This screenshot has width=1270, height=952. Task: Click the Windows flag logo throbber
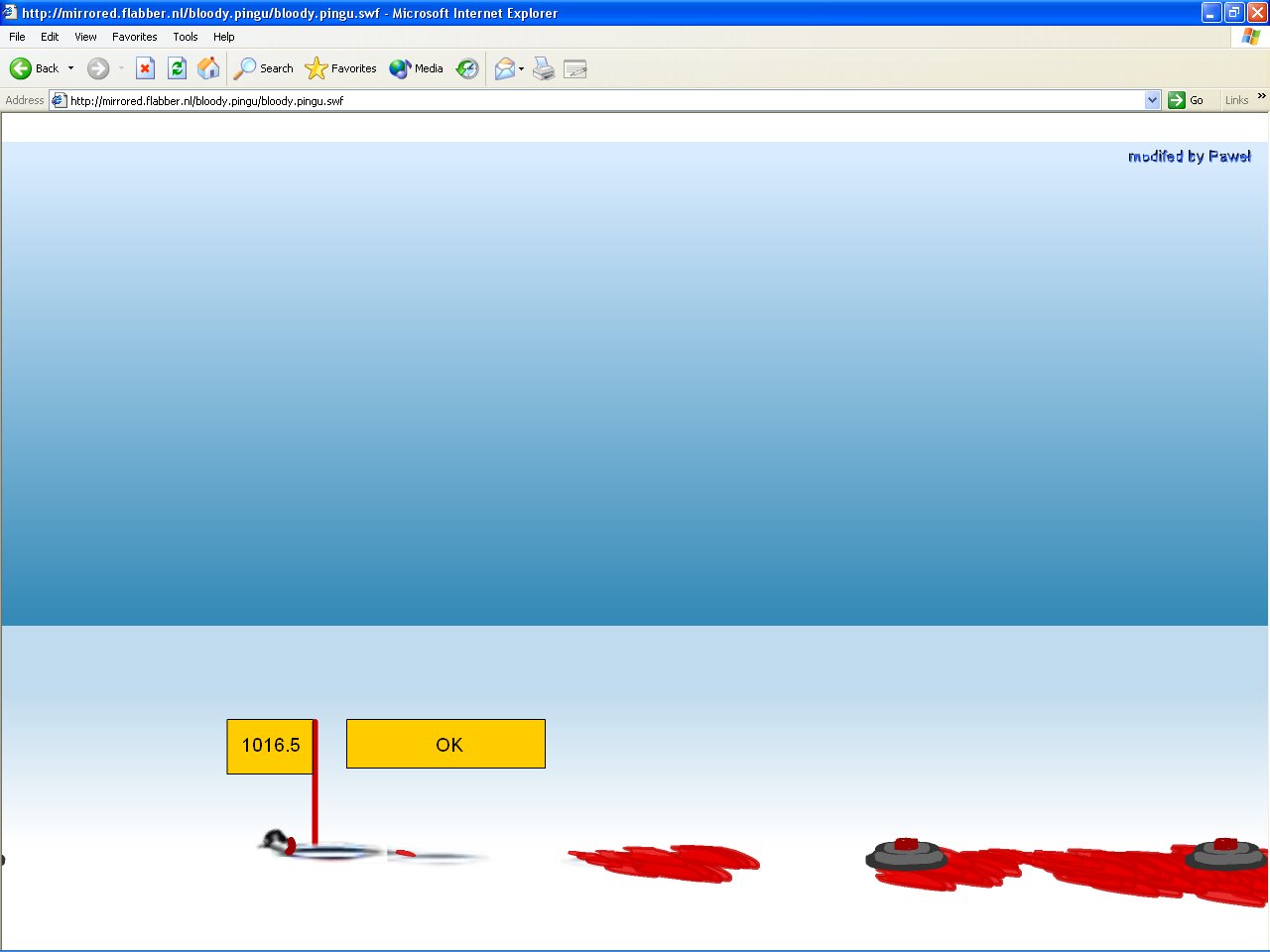tap(1250, 37)
